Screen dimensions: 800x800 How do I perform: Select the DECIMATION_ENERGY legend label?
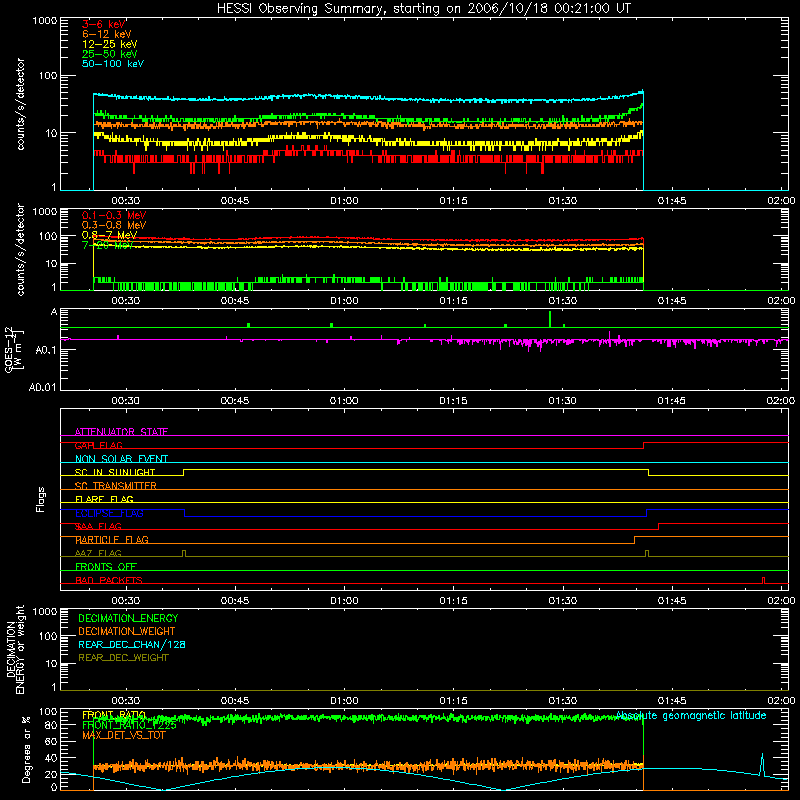[128, 618]
